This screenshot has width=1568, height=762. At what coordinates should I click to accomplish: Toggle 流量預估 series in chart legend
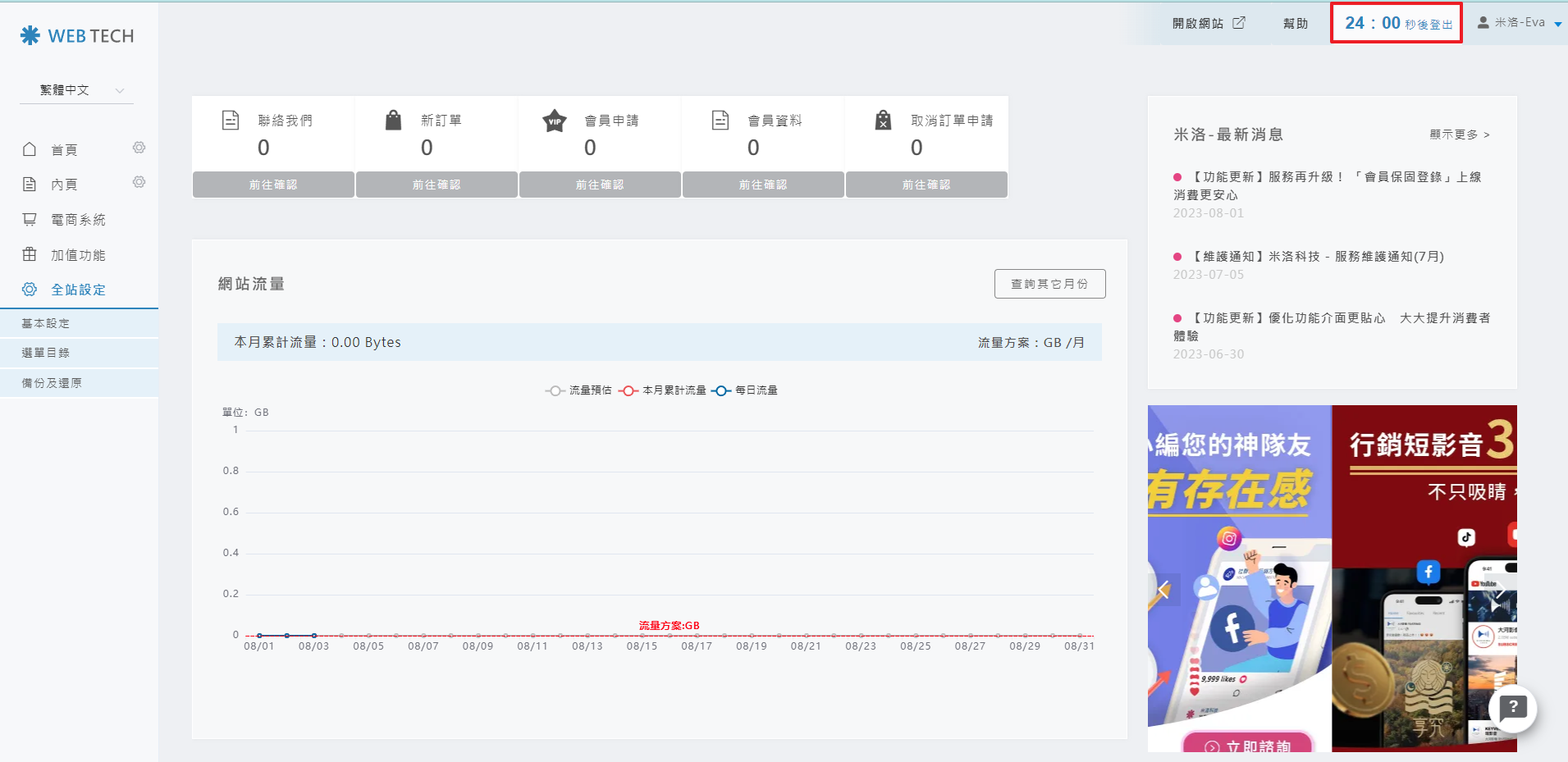(578, 390)
